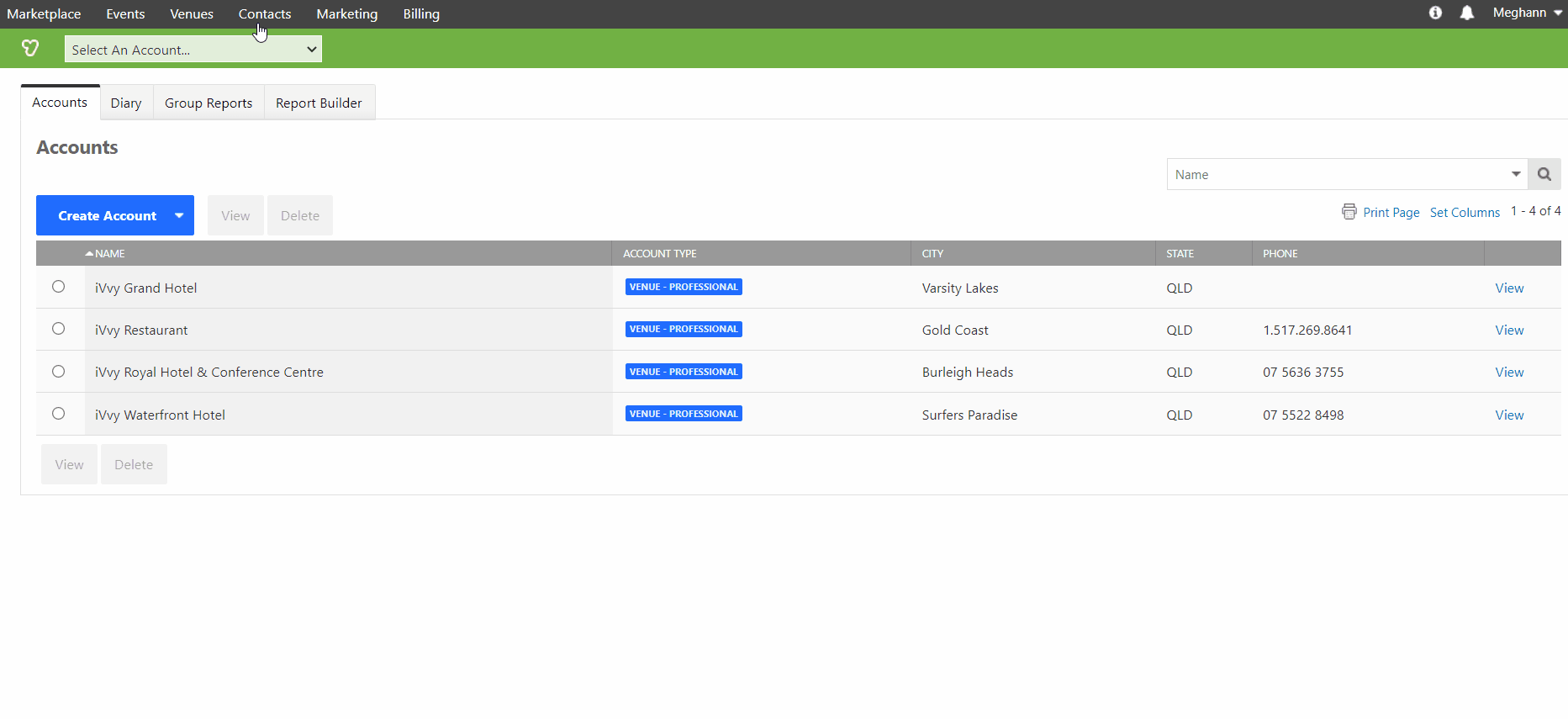The image size is (1568, 719).
Task: Click the Gold Coast city cell
Action: 955,330
